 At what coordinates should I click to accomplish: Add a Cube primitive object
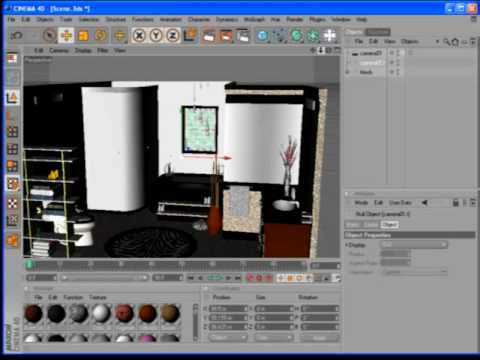(263, 35)
